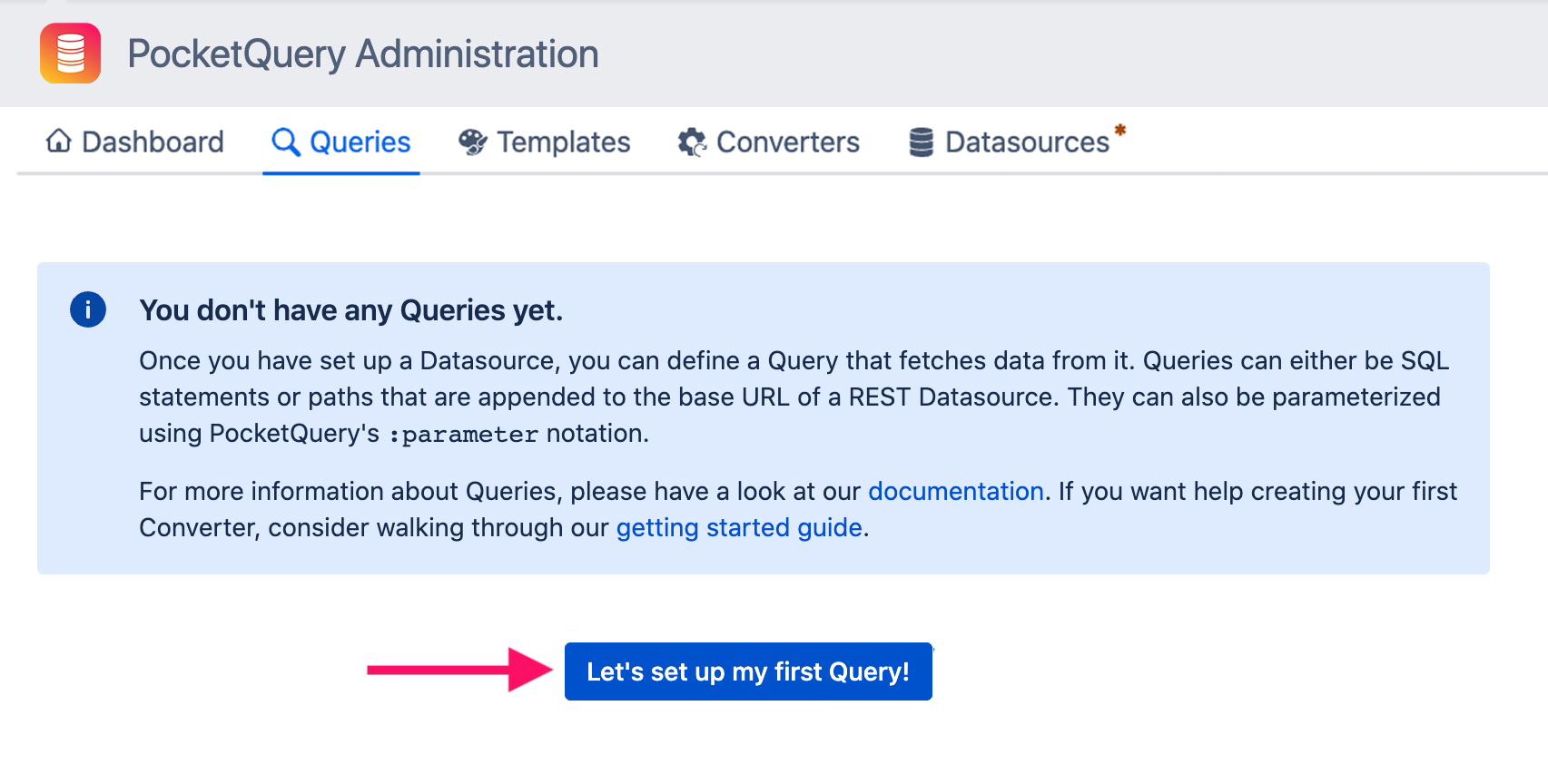Click the Templates palette icon

coord(472,142)
